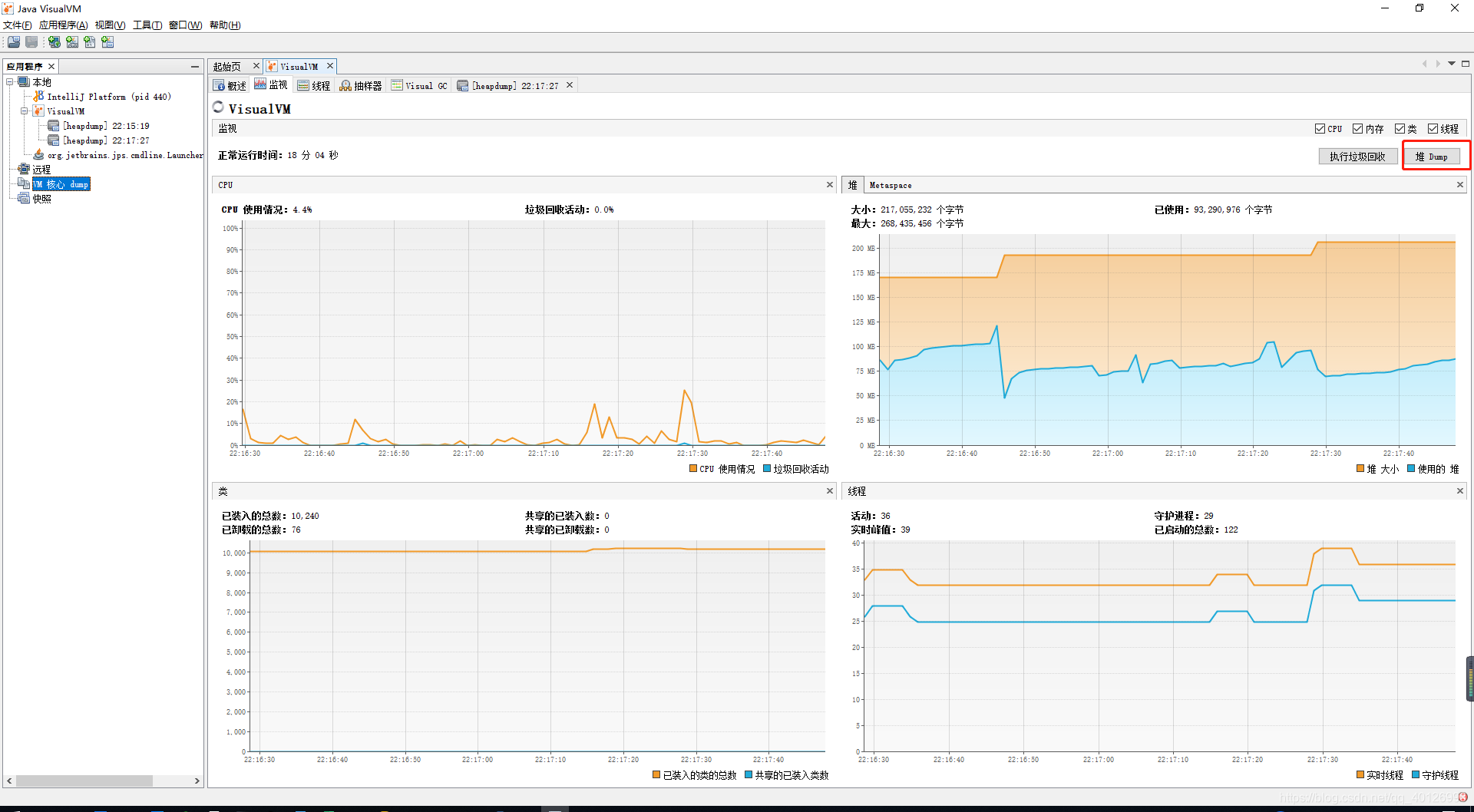Click the 快照 snapshots icon
This screenshot has height=812, width=1474.
pyautogui.click(x=24, y=199)
